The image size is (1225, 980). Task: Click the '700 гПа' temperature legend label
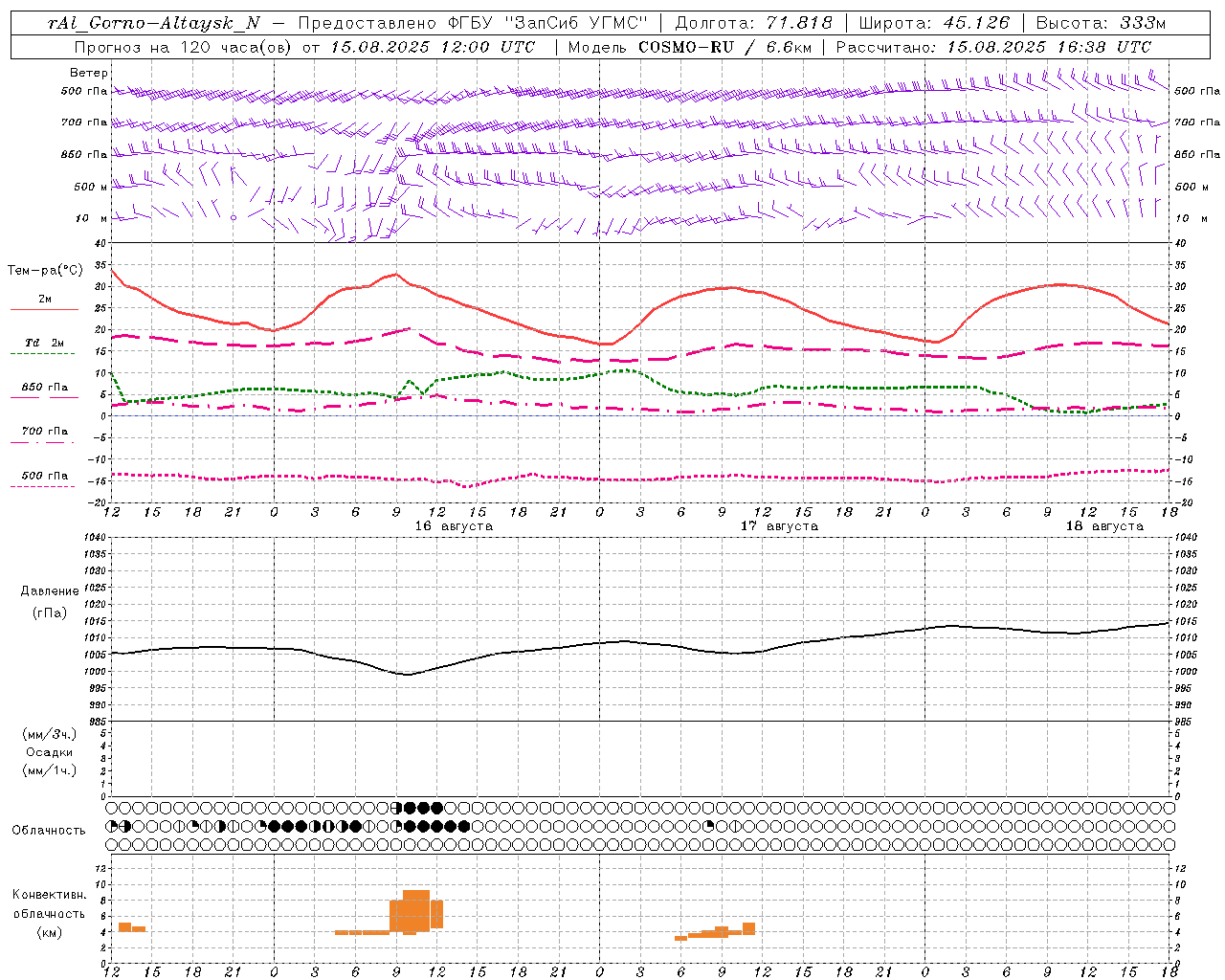click(x=45, y=432)
